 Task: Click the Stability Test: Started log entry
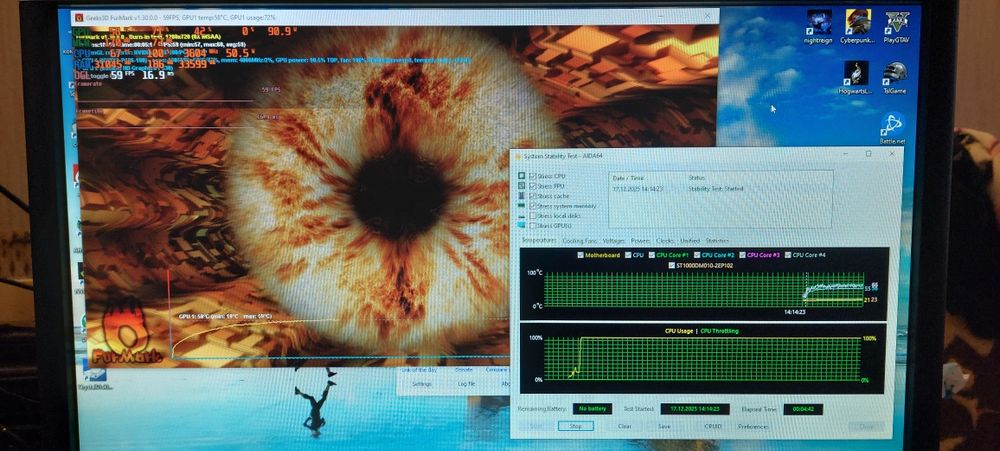(x=716, y=189)
